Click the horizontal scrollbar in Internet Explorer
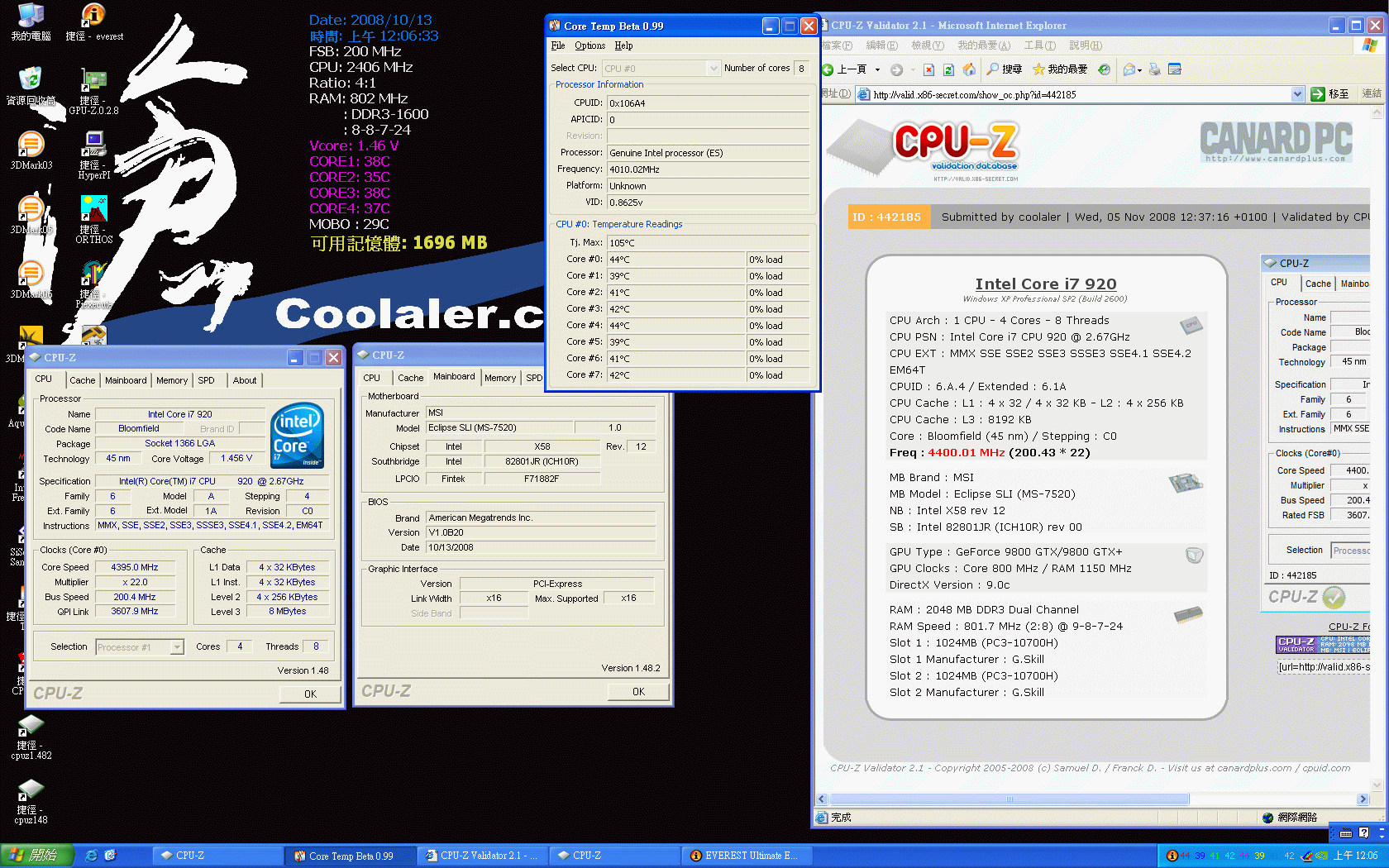This screenshot has height=868, width=1389. 1009,799
